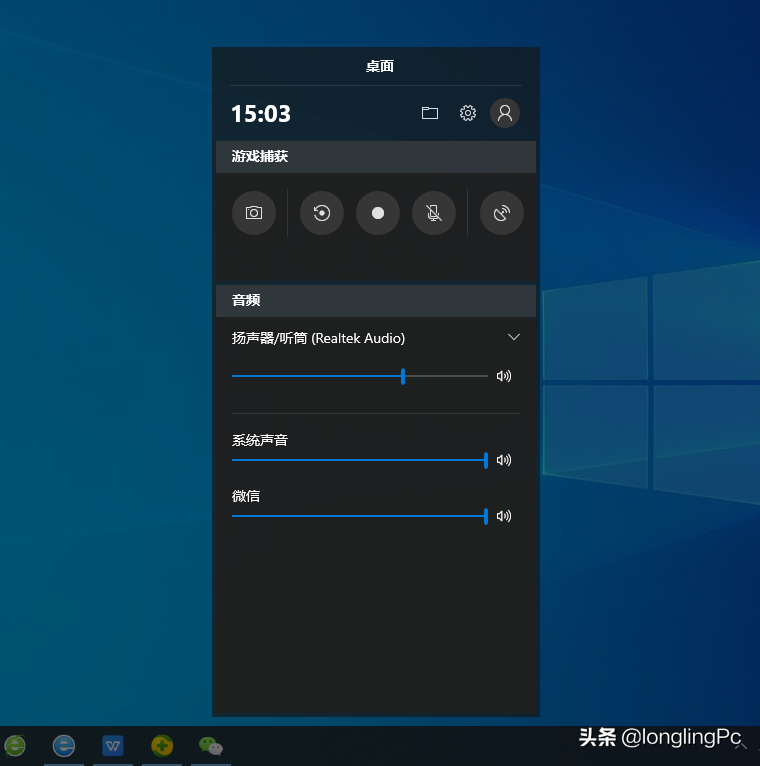Open Game Bar settings gear
This screenshot has height=766, width=760.
pyautogui.click(x=468, y=113)
